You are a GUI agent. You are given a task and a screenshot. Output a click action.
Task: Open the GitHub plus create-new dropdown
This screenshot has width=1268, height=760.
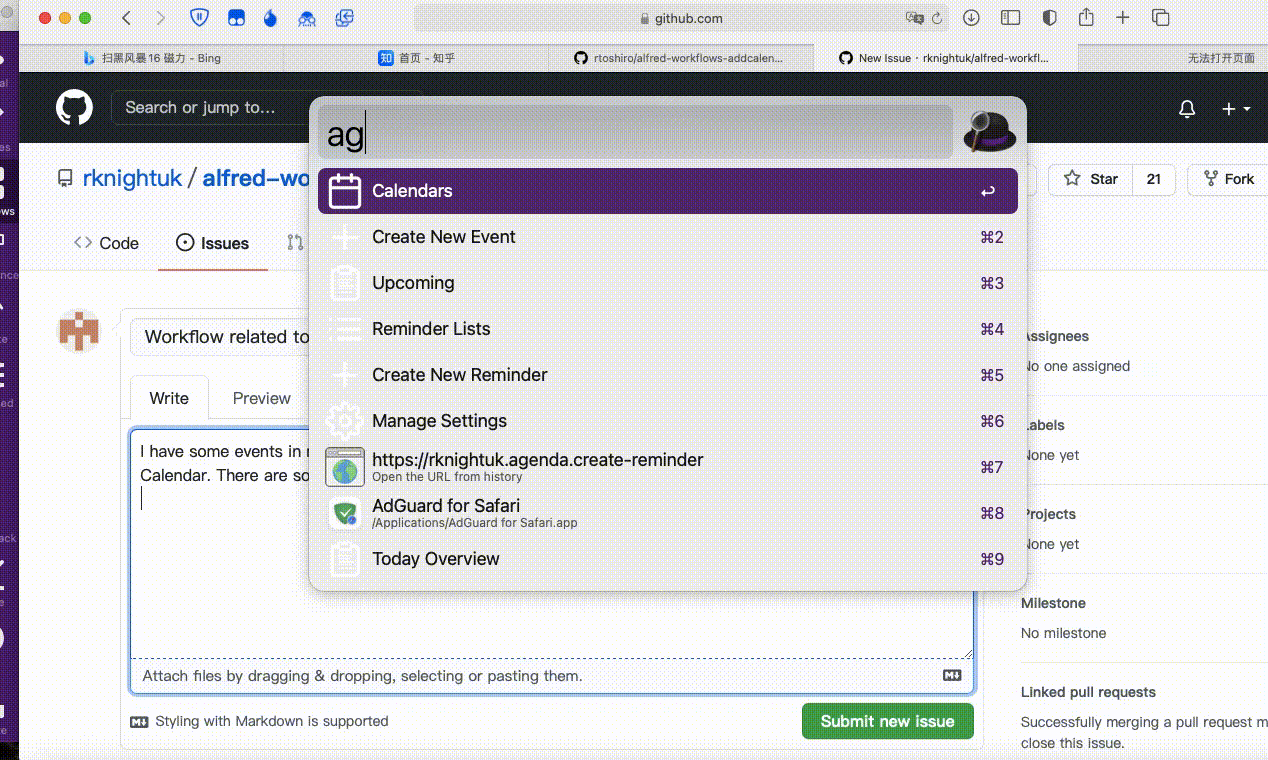click(1236, 109)
